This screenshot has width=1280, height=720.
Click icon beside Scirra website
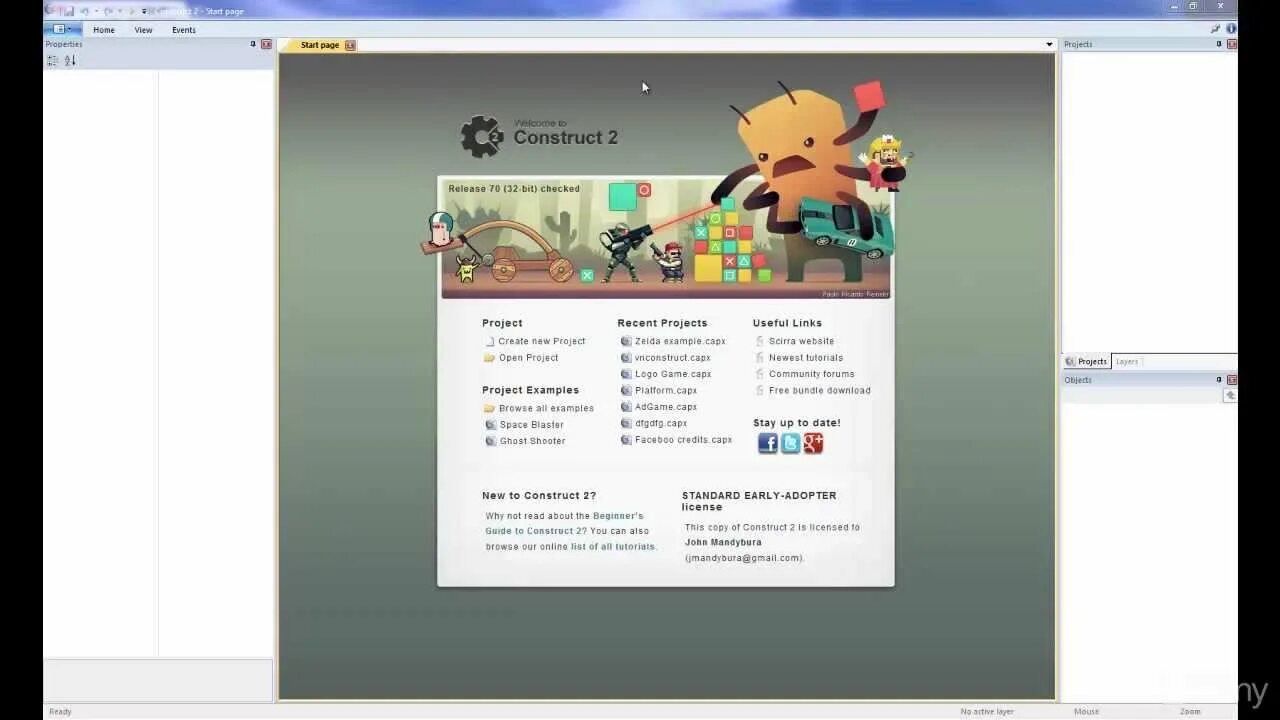click(x=760, y=342)
